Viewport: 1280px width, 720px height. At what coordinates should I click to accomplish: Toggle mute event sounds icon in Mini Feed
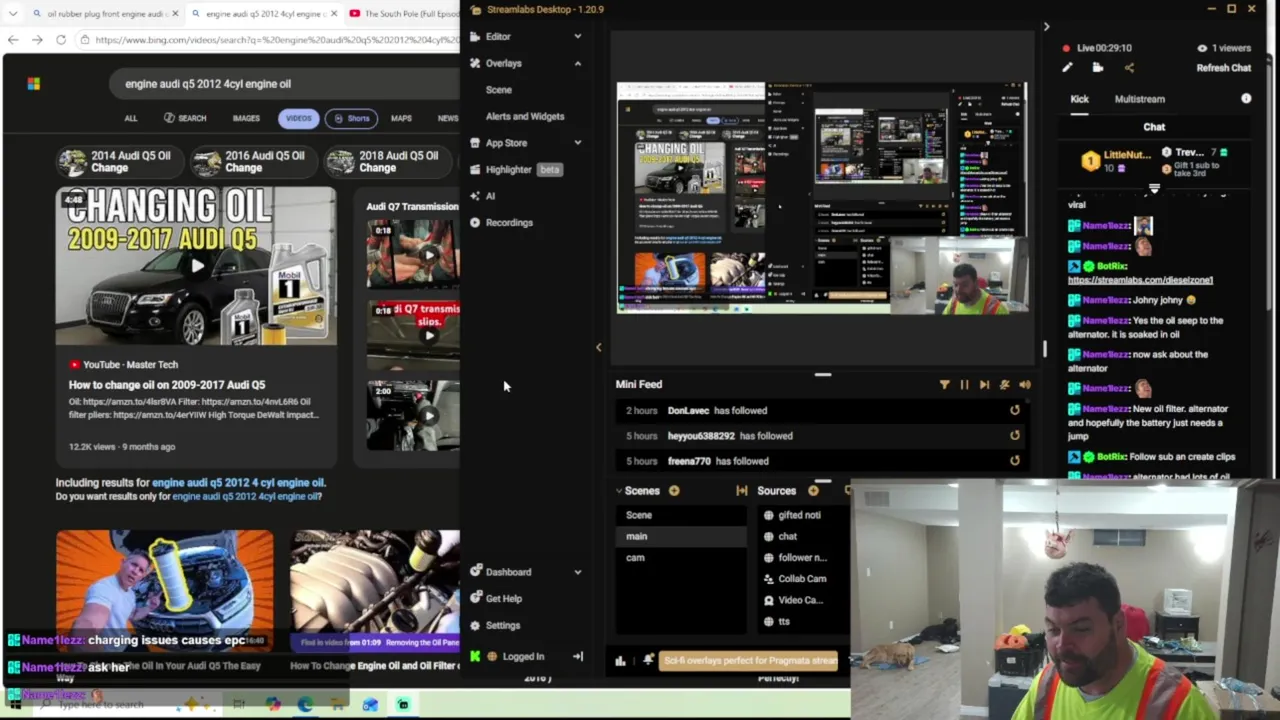[1004, 384]
